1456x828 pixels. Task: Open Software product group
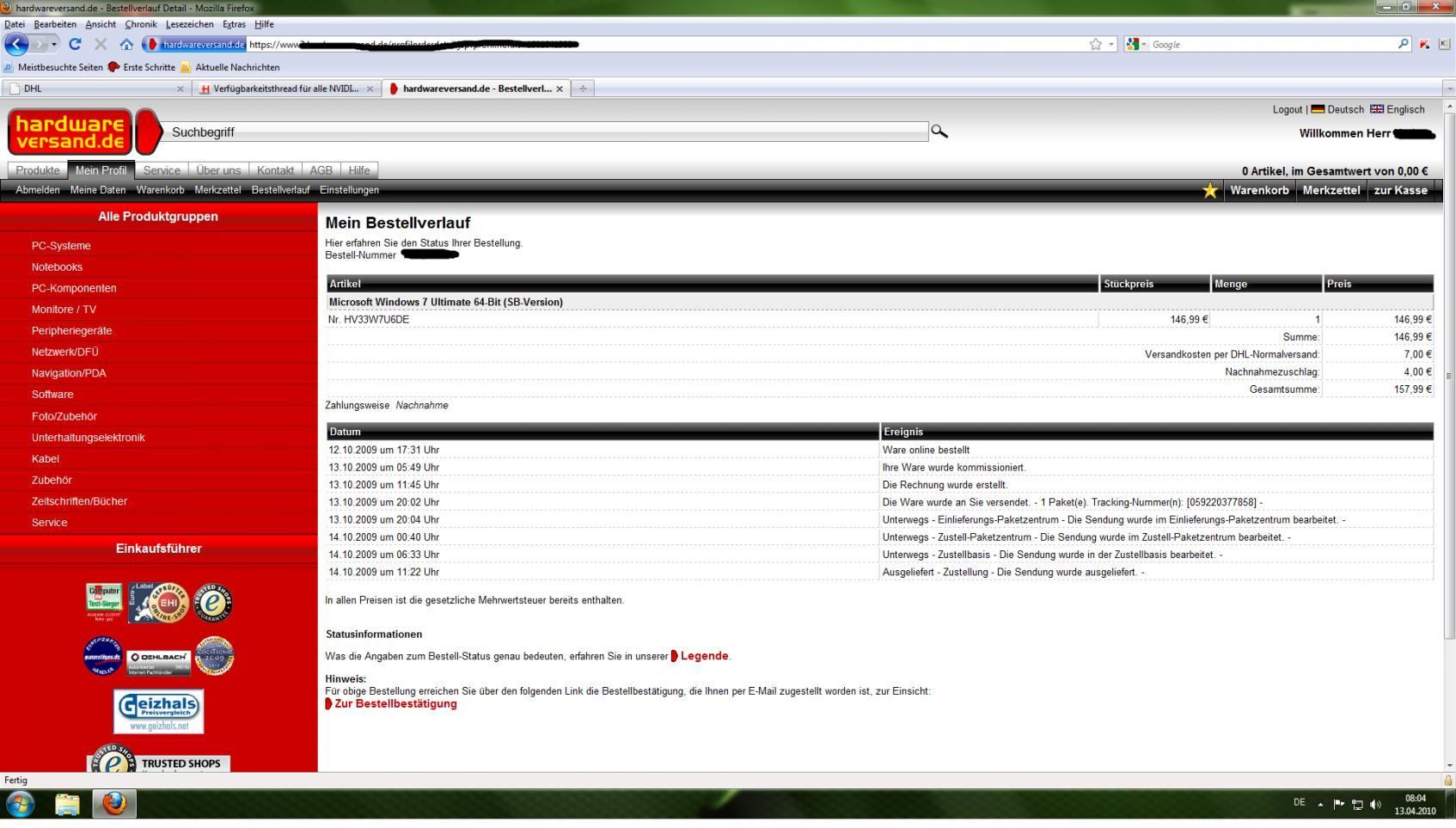point(52,395)
